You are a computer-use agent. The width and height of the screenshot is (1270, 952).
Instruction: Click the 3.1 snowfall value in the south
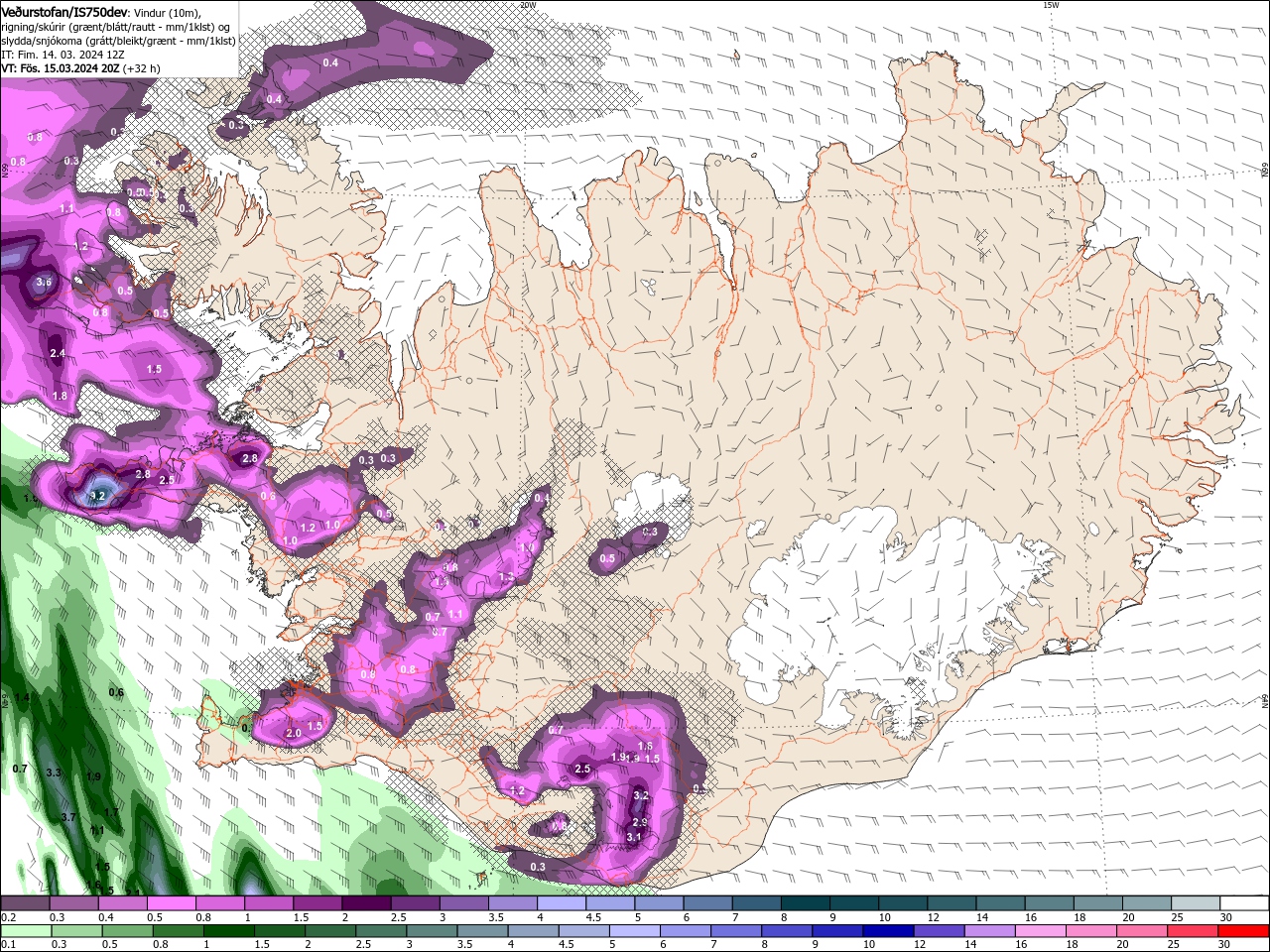(x=634, y=838)
